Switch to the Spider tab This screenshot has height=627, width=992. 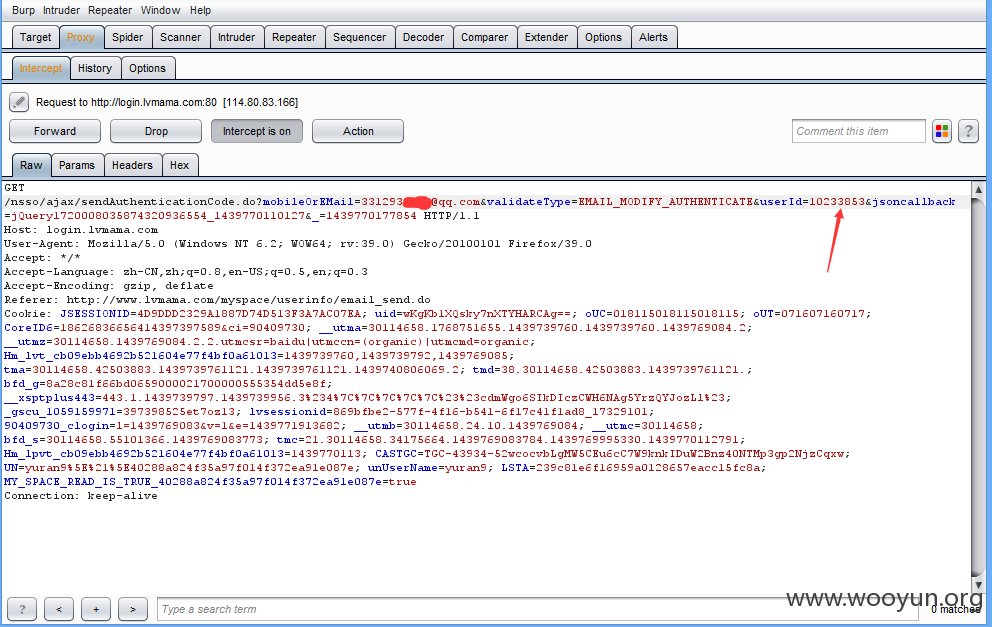tap(127, 37)
